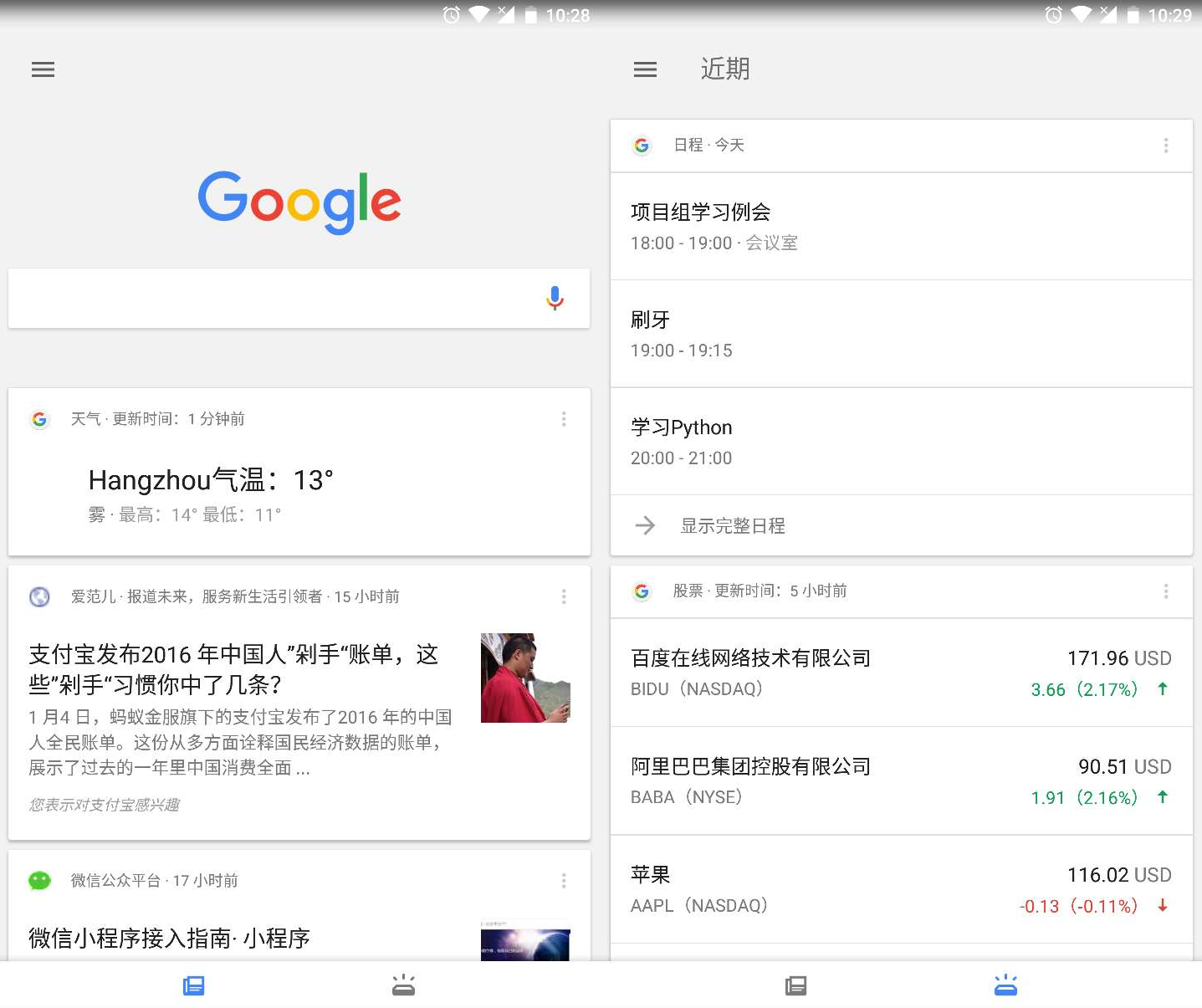Open overflow menu on 股票 stocks card
This screenshot has height=1008, width=1202.
coord(1166,591)
